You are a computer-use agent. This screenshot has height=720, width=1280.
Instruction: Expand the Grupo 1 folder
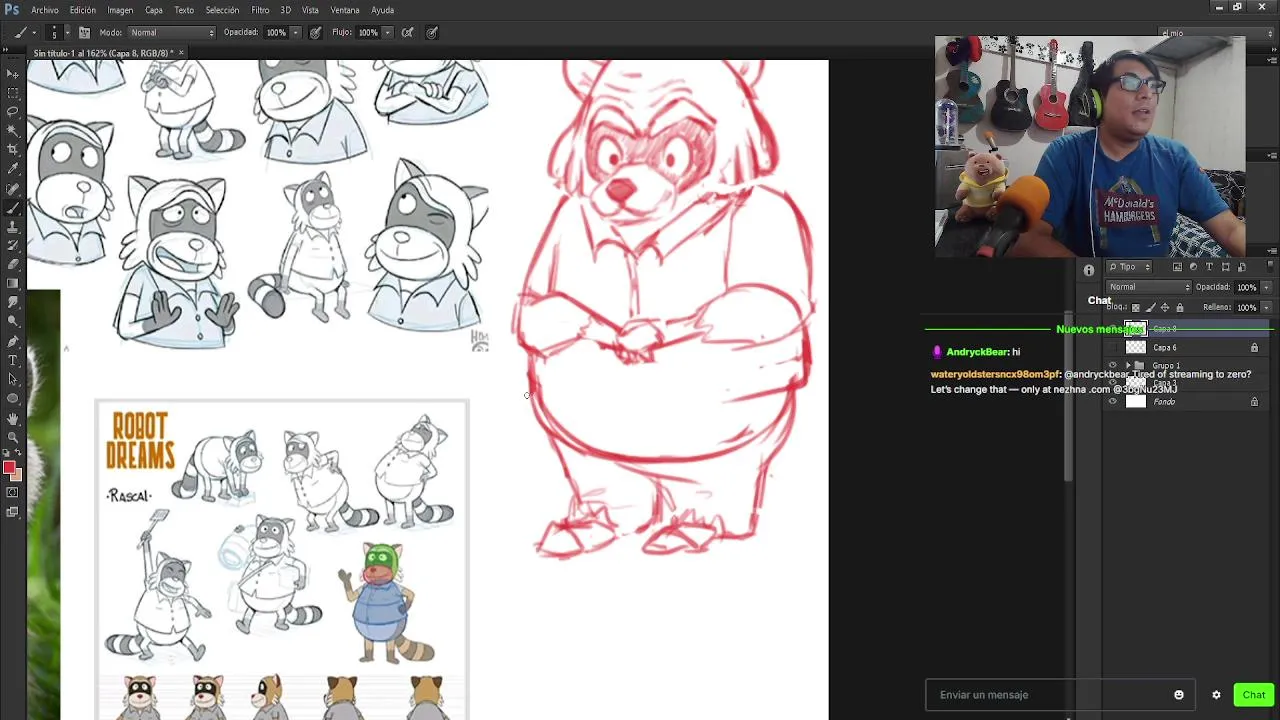(x=1128, y=366)
